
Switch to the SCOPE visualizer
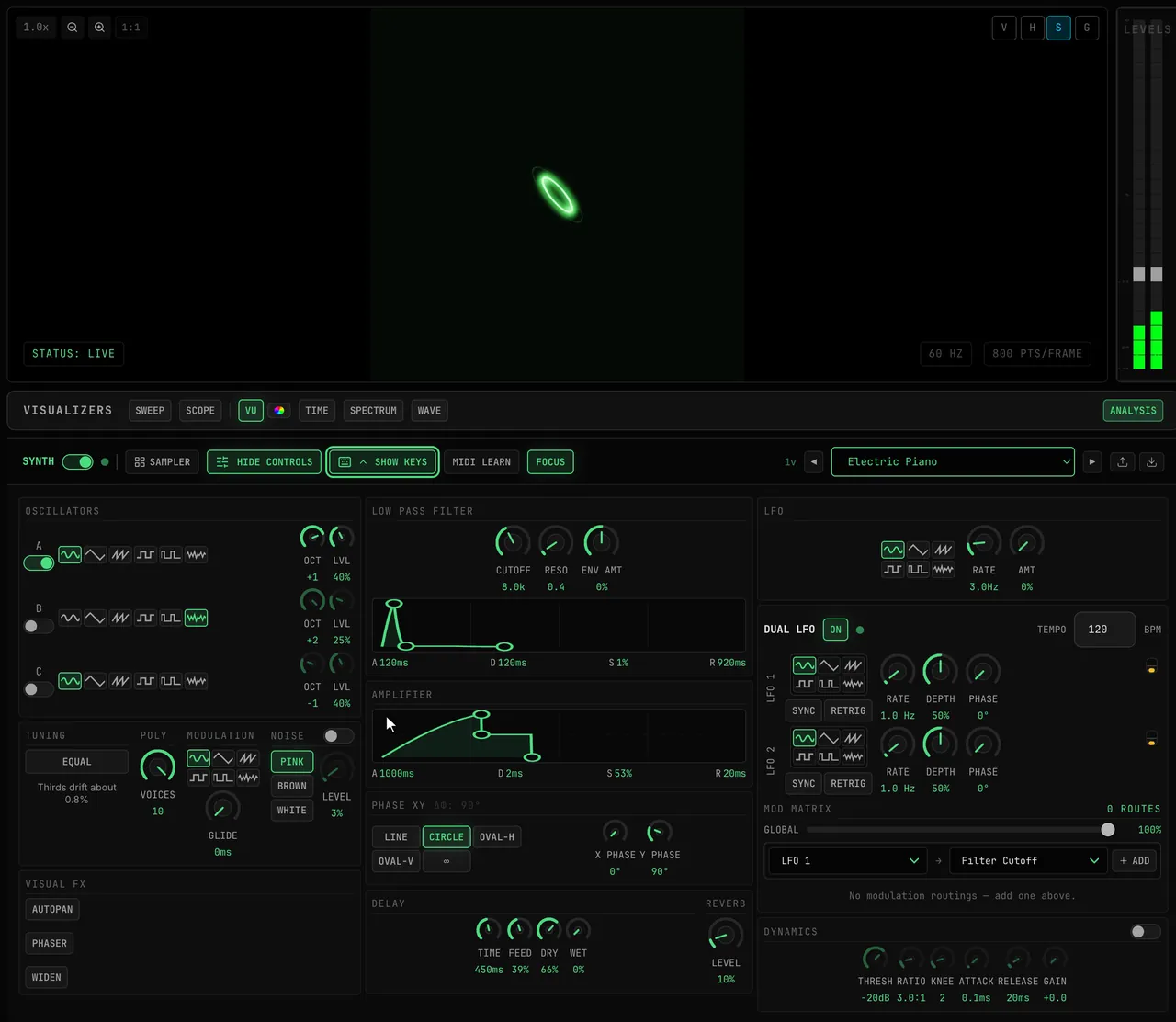200,411
